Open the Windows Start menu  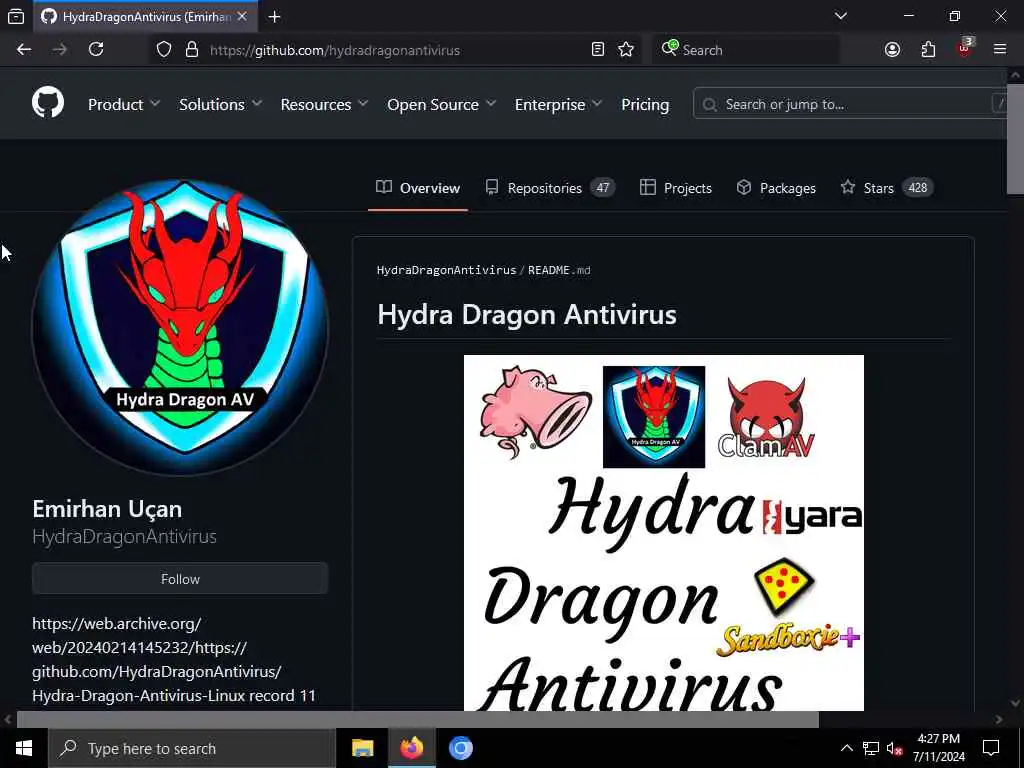(x=24, y=748)
